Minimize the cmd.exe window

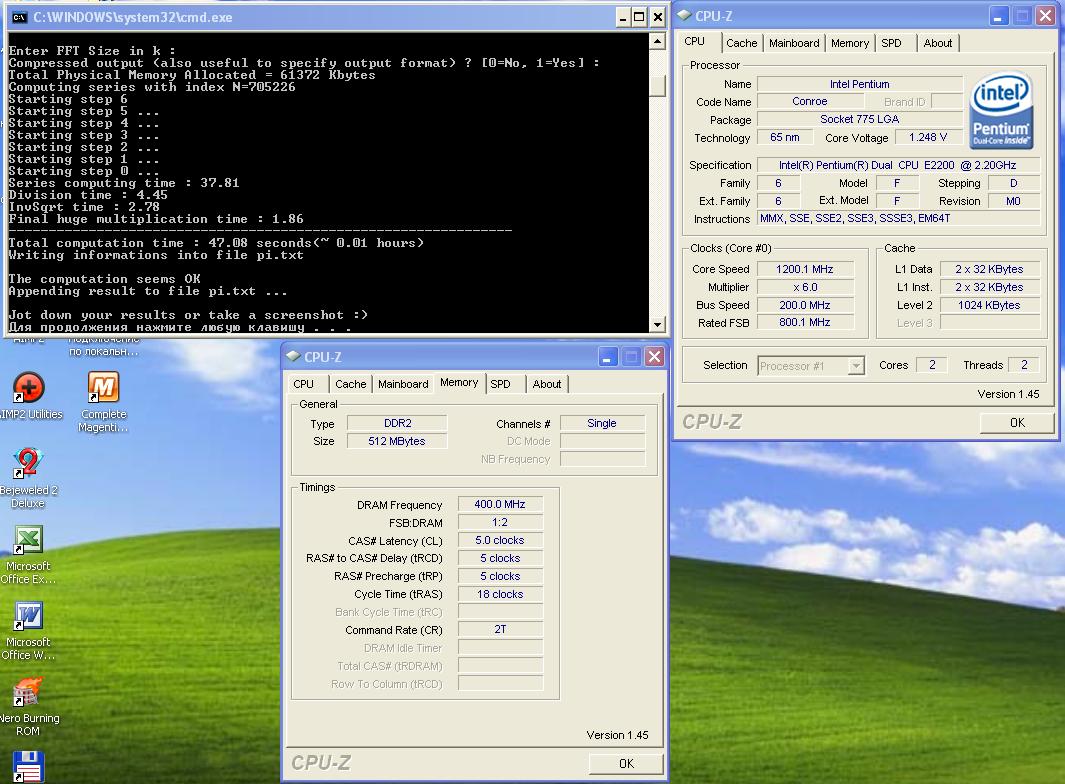tap(622, 17)
